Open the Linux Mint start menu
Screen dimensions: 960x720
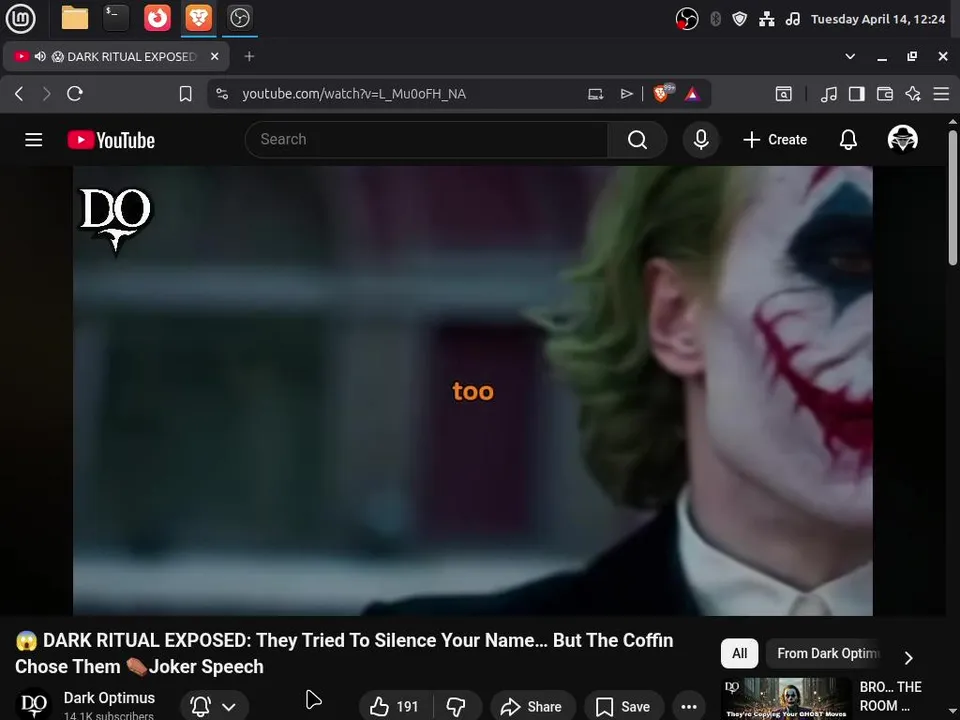pos(20,18)
